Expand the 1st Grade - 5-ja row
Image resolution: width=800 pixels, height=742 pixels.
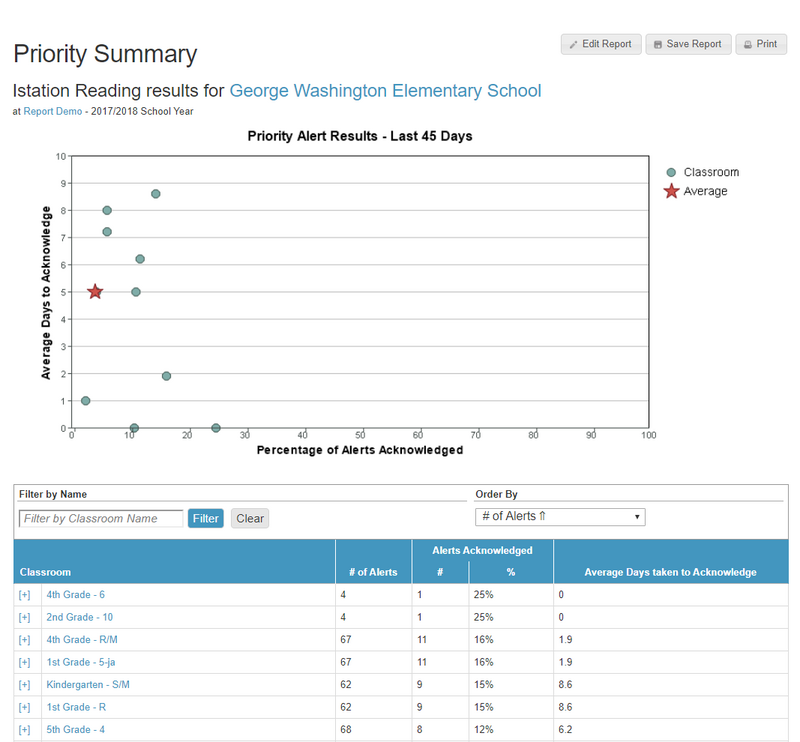click(24, 662)
